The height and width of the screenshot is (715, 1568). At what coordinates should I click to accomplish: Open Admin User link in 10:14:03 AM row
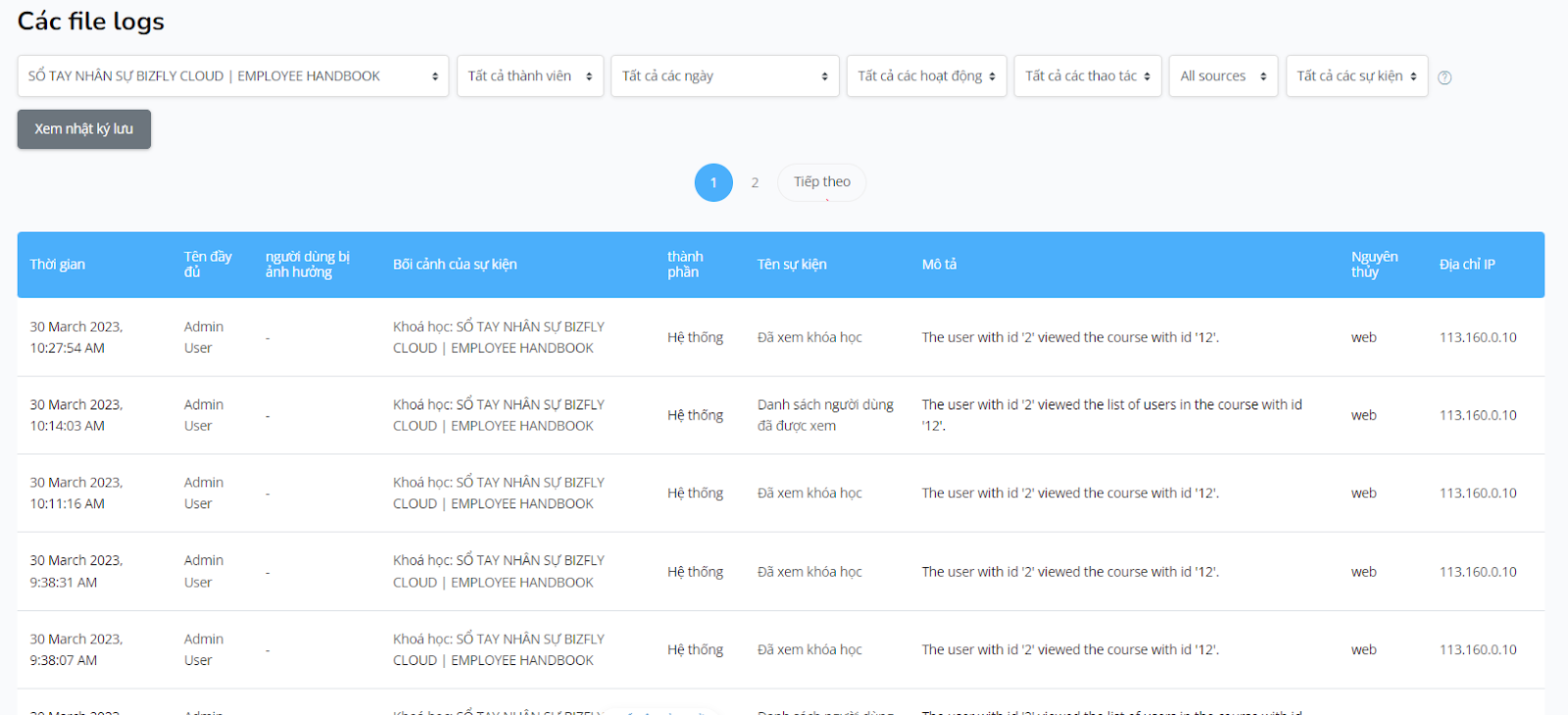click(204, 415)
